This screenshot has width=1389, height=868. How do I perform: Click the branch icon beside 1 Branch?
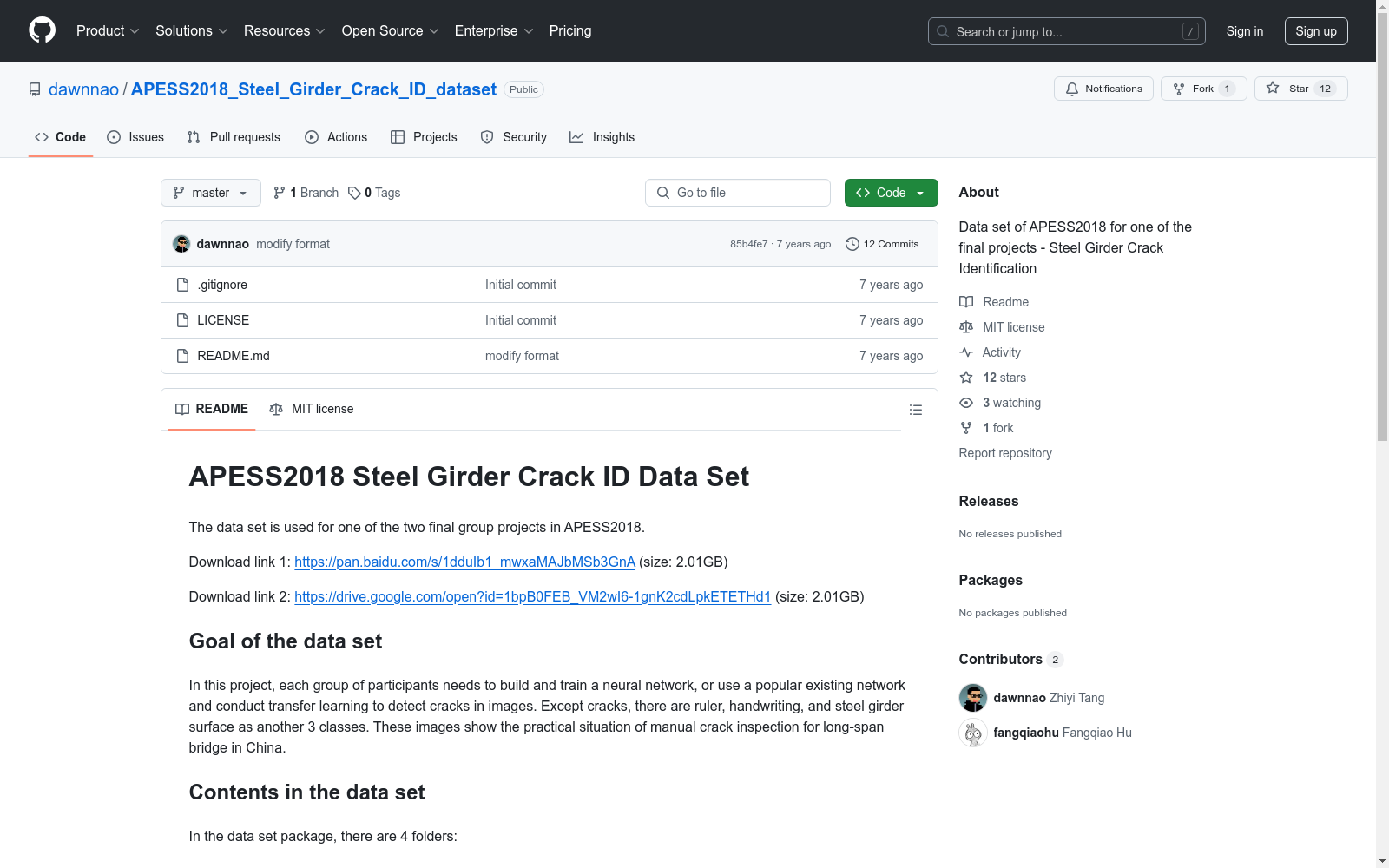point(280,193)
